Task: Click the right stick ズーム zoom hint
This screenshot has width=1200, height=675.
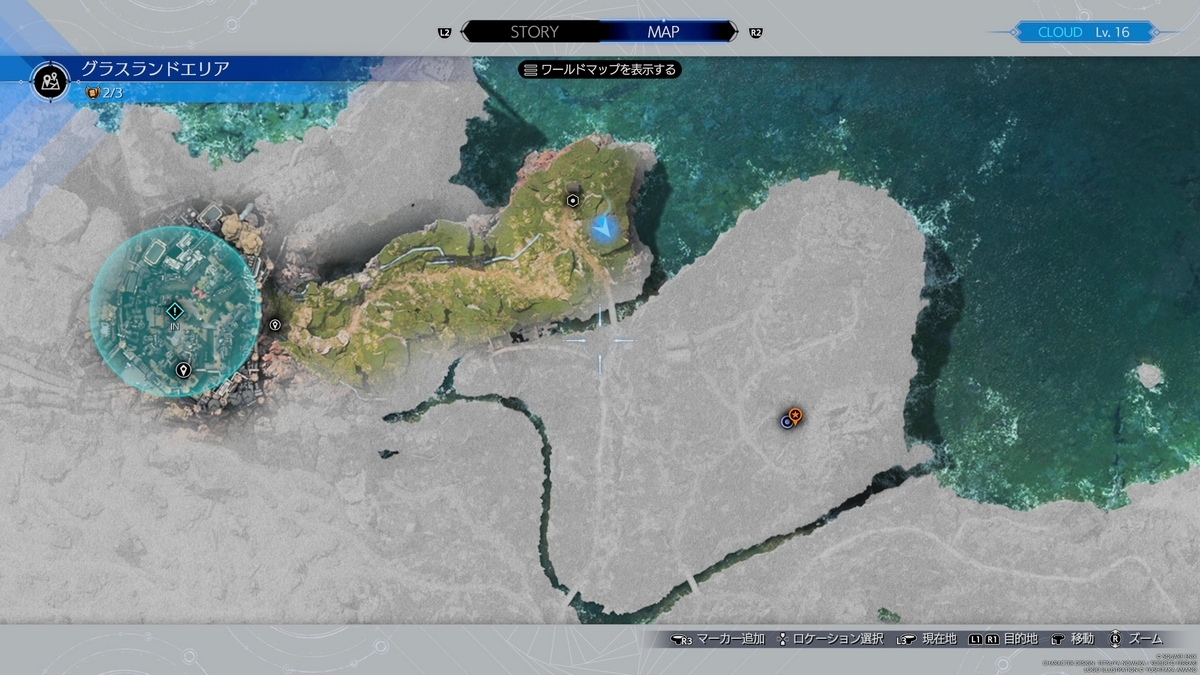Action: pos(1136,639)
